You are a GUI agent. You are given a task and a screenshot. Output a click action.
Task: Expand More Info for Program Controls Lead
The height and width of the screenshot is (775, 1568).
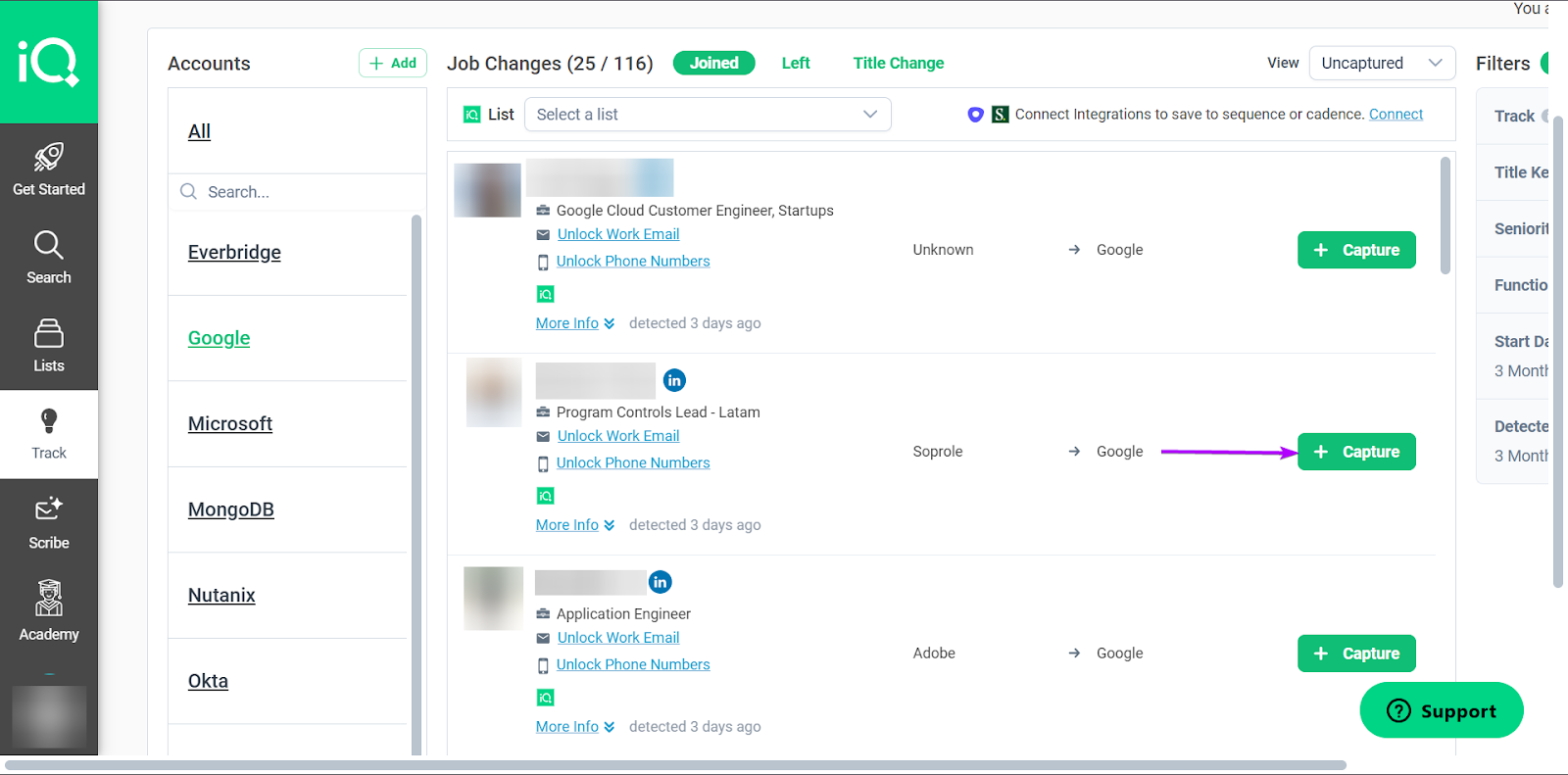575,525
